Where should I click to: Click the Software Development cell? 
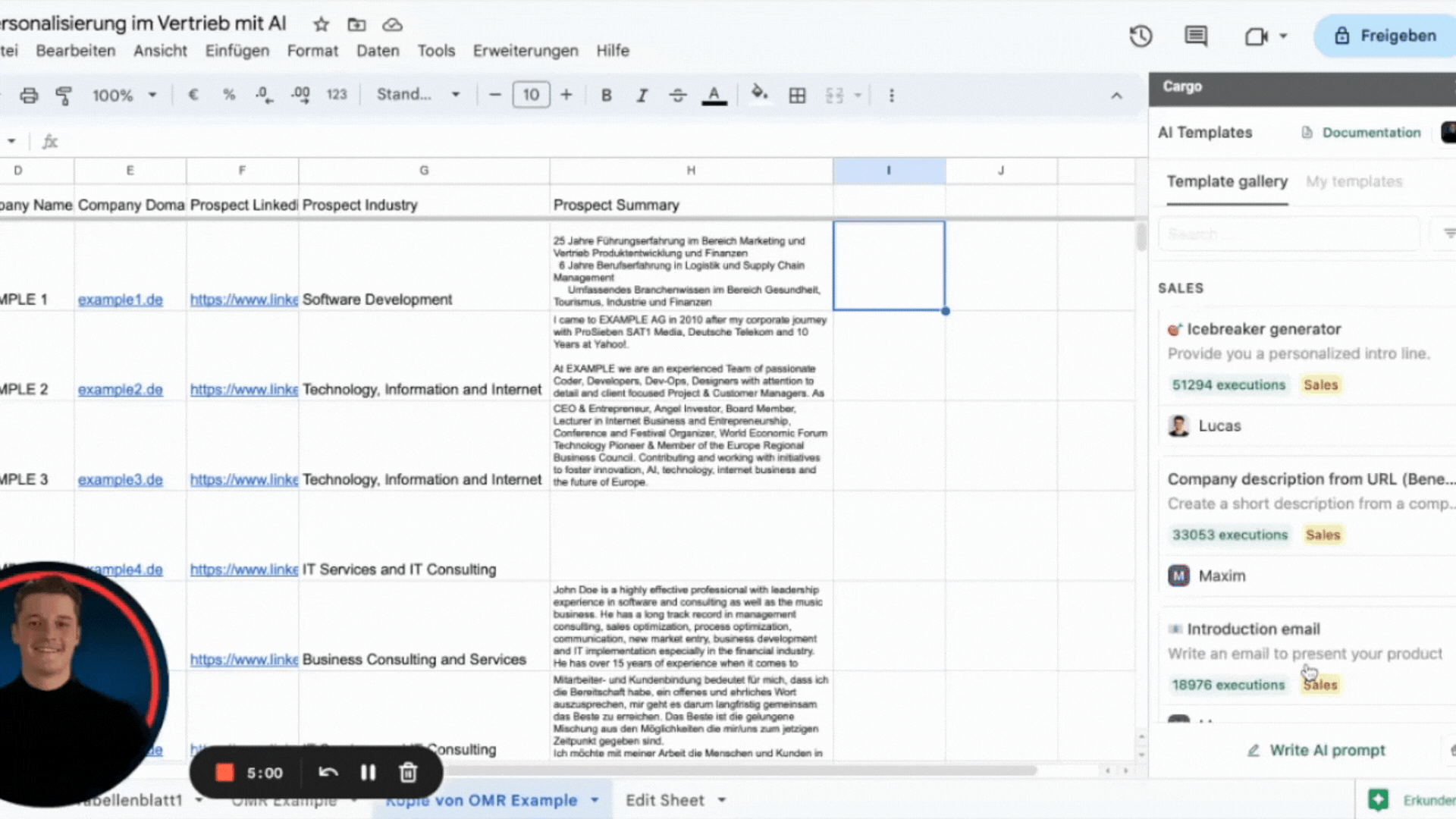424,266
